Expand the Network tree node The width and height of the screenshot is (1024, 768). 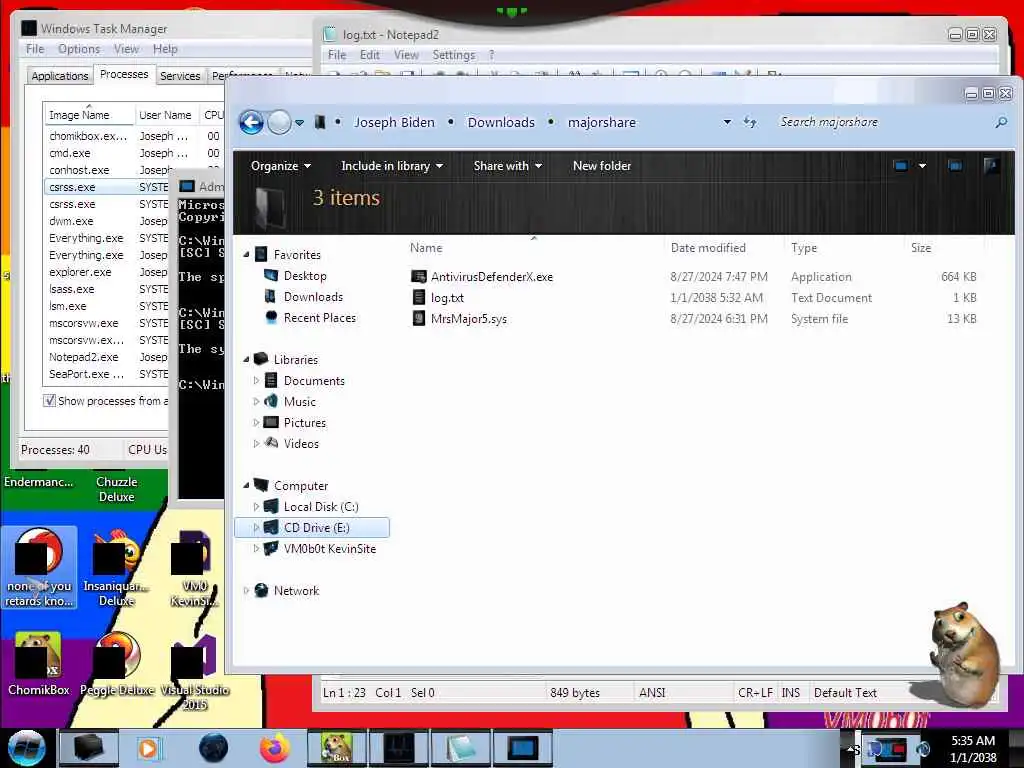[246, 590]
